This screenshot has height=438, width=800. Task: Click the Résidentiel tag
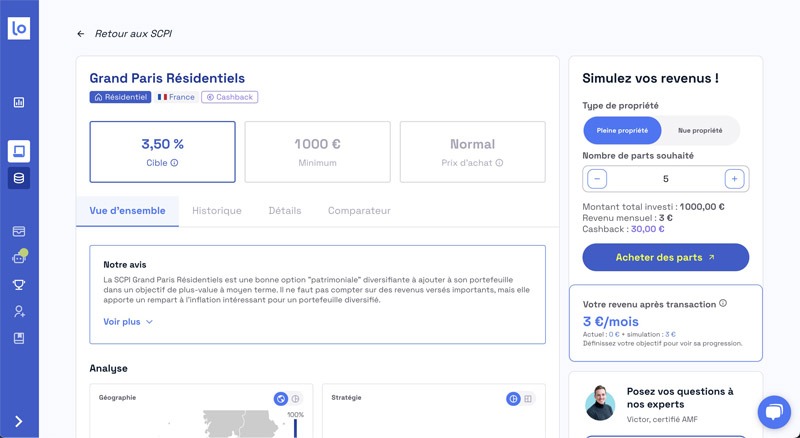(120, 97)
